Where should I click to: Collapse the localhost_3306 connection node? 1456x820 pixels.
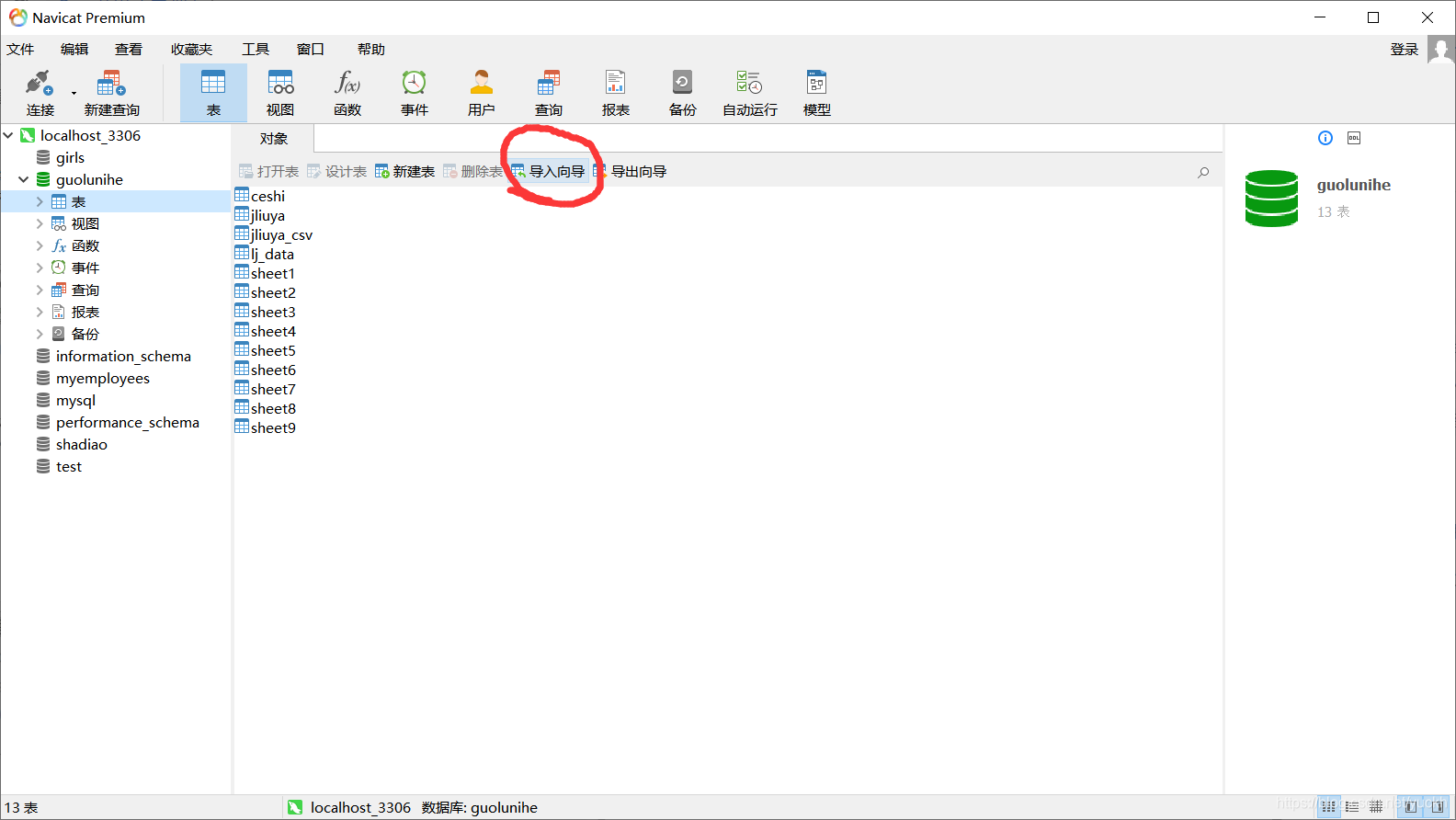(8, 135)
